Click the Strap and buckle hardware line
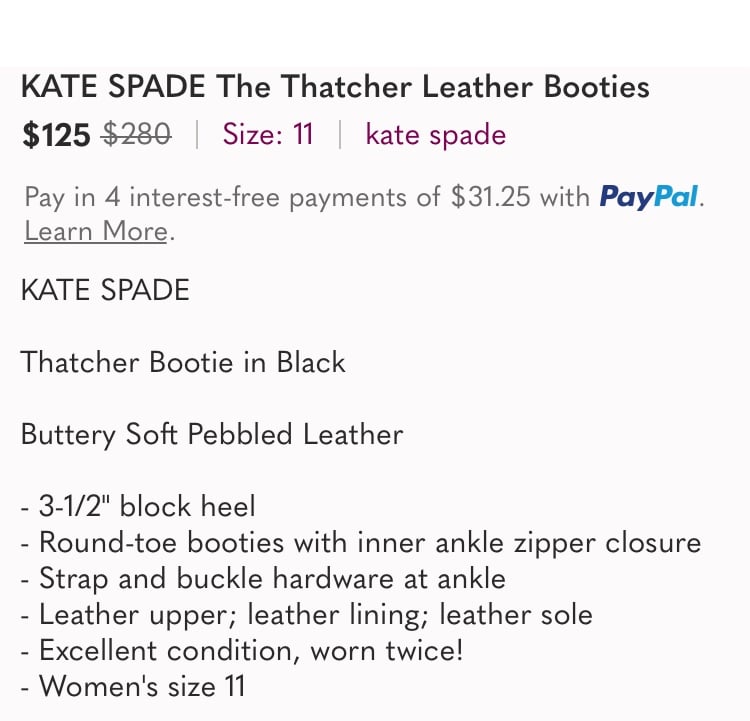The width and height of the screenshot is (750, 721). (263, 579)
